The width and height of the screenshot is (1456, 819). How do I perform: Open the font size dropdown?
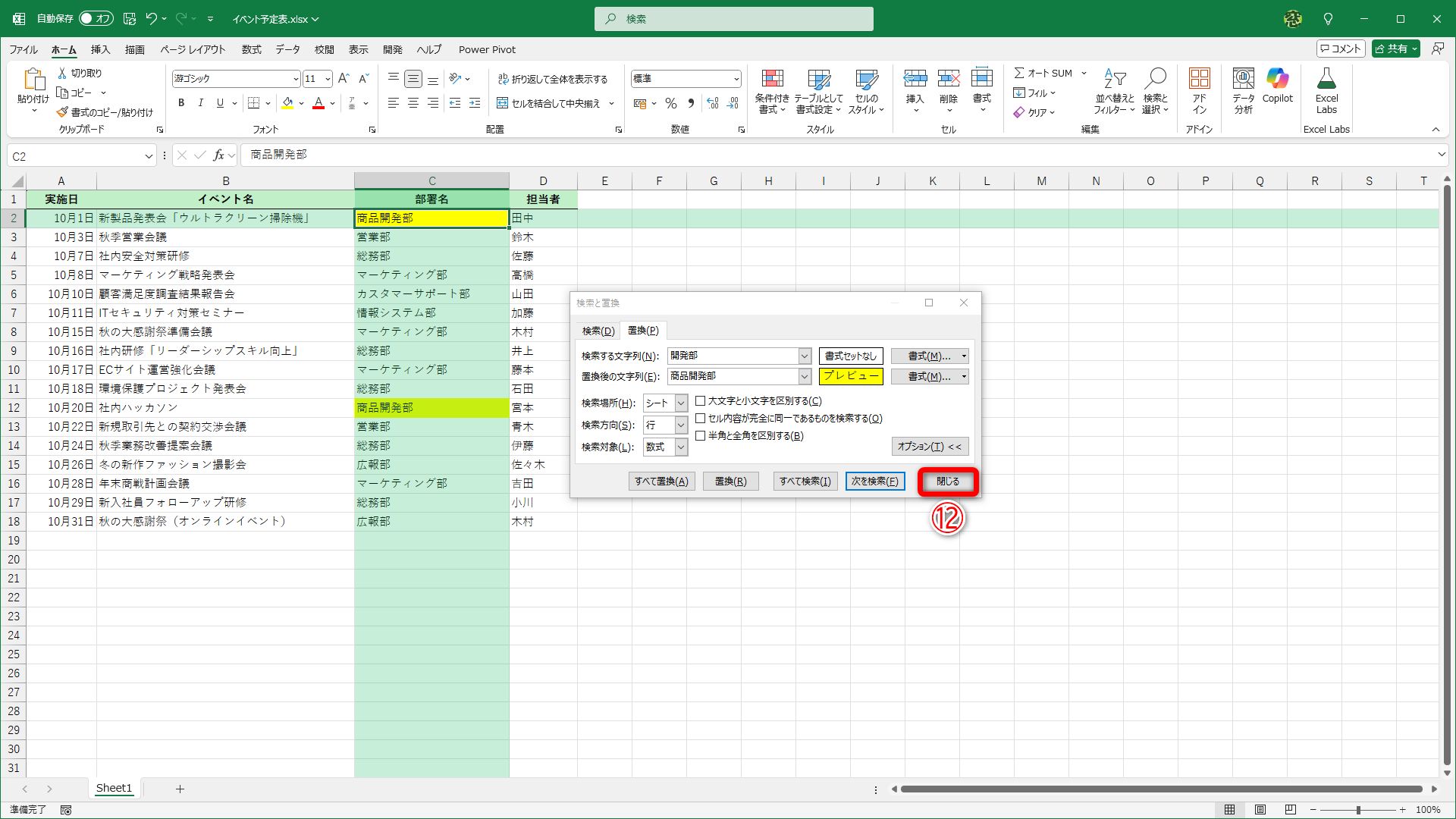point(328,78)
